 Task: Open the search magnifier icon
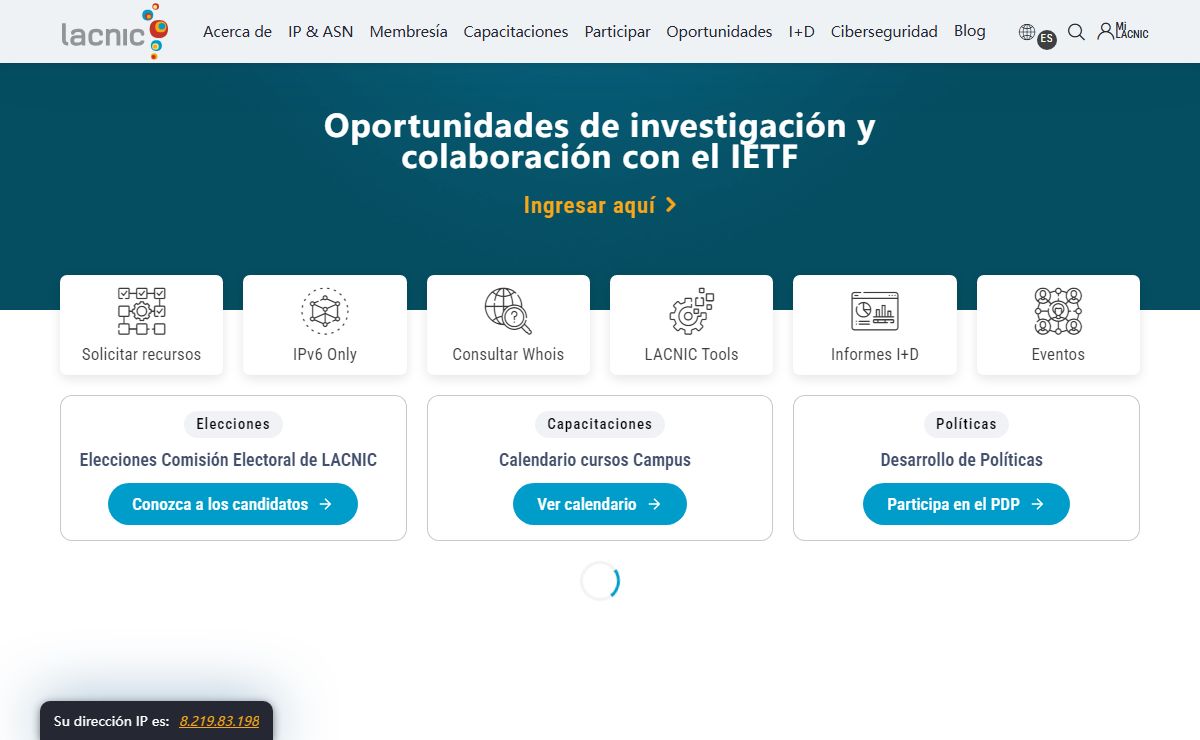[x=1076, y=32]
